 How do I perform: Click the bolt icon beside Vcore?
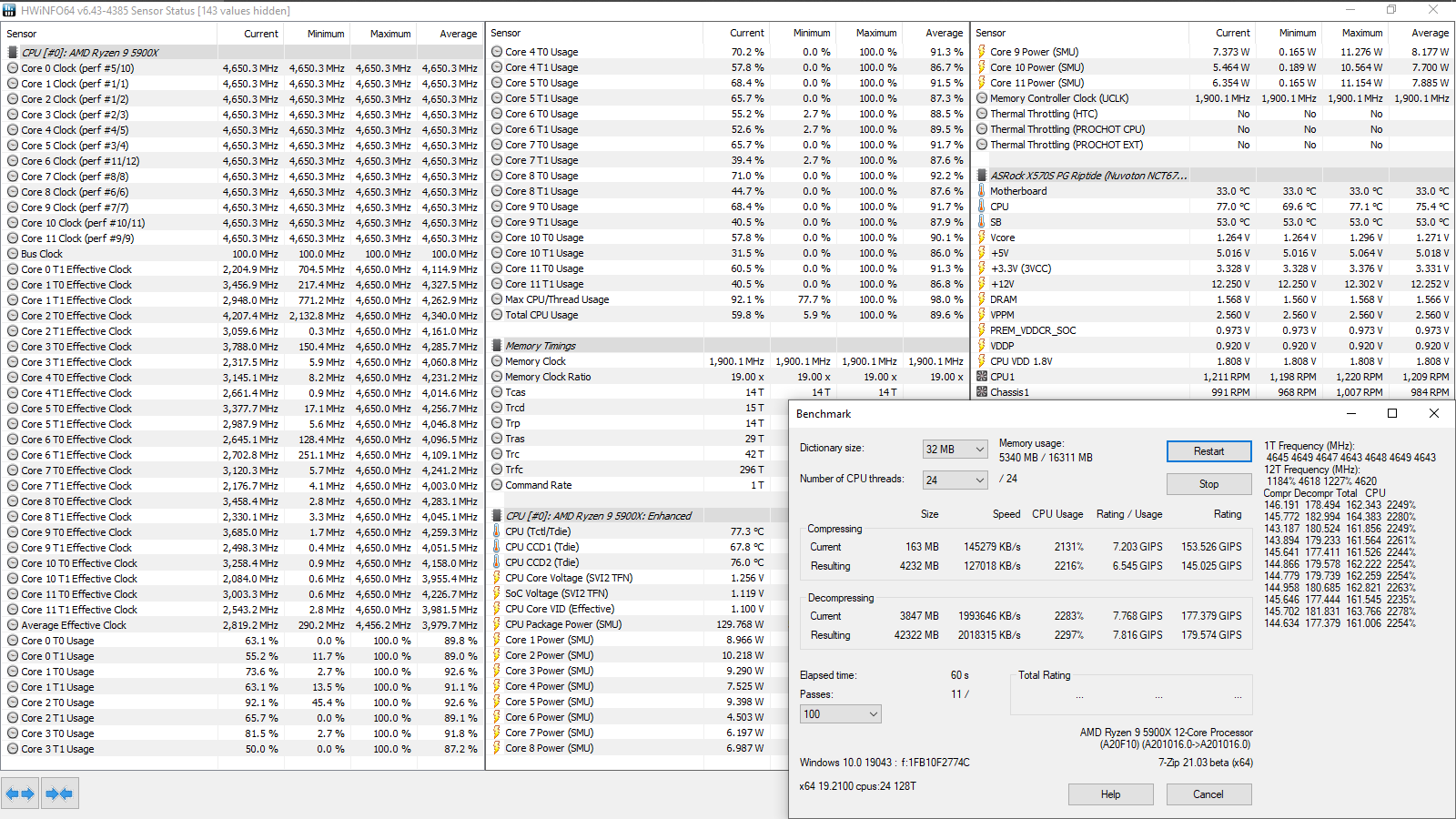(x=982, y=238)
